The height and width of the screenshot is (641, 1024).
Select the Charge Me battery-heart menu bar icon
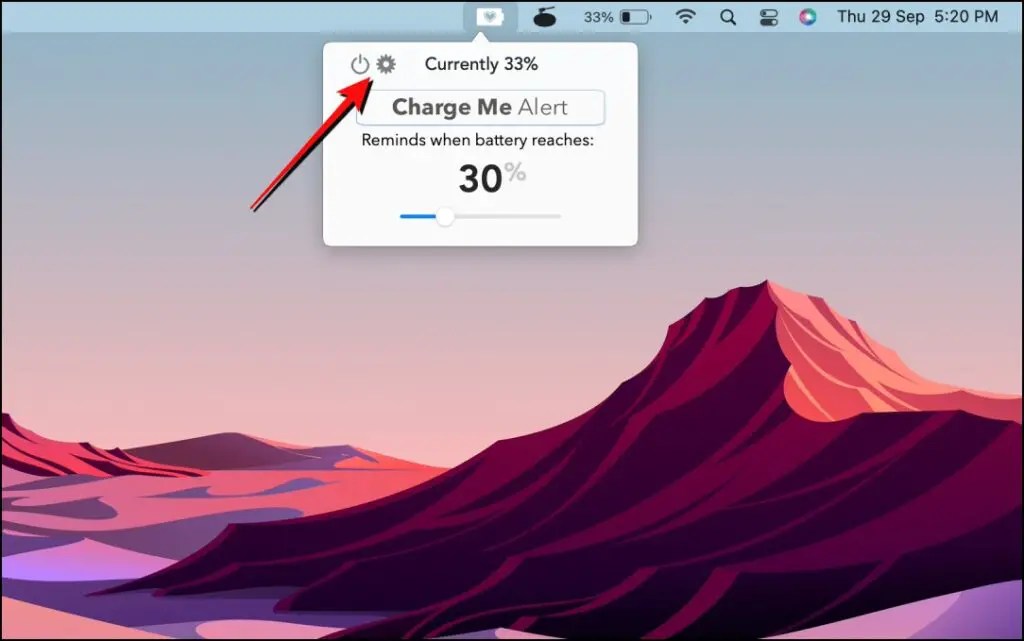tap(489, 15)
